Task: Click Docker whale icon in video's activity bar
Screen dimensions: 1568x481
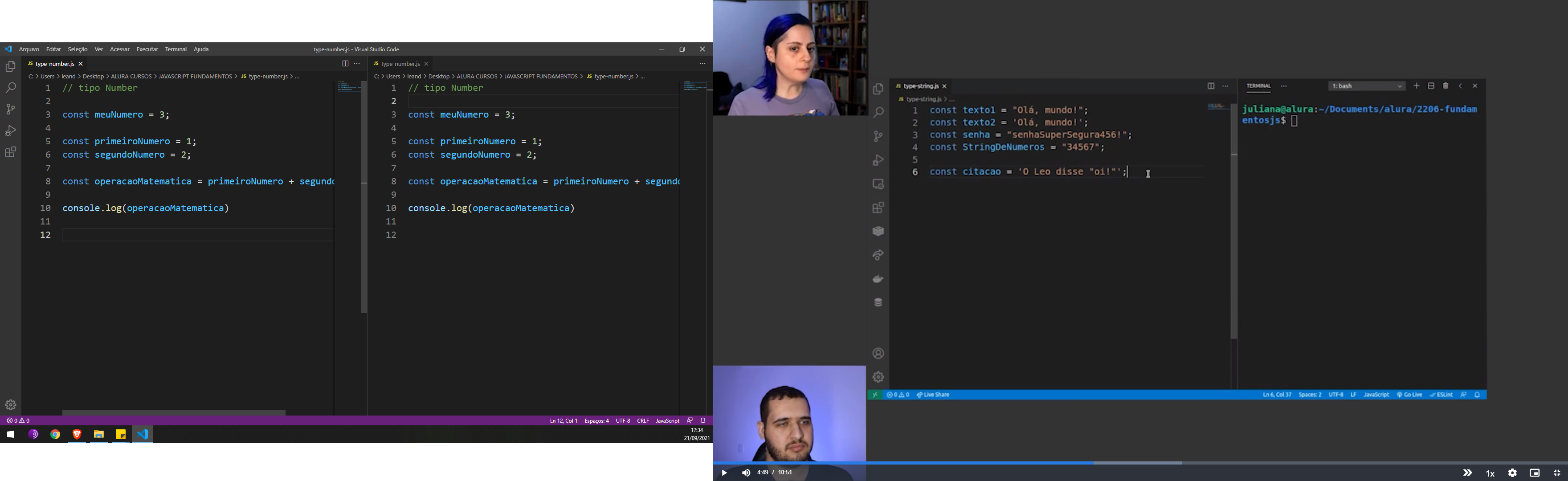Action: tap(878, 279)
